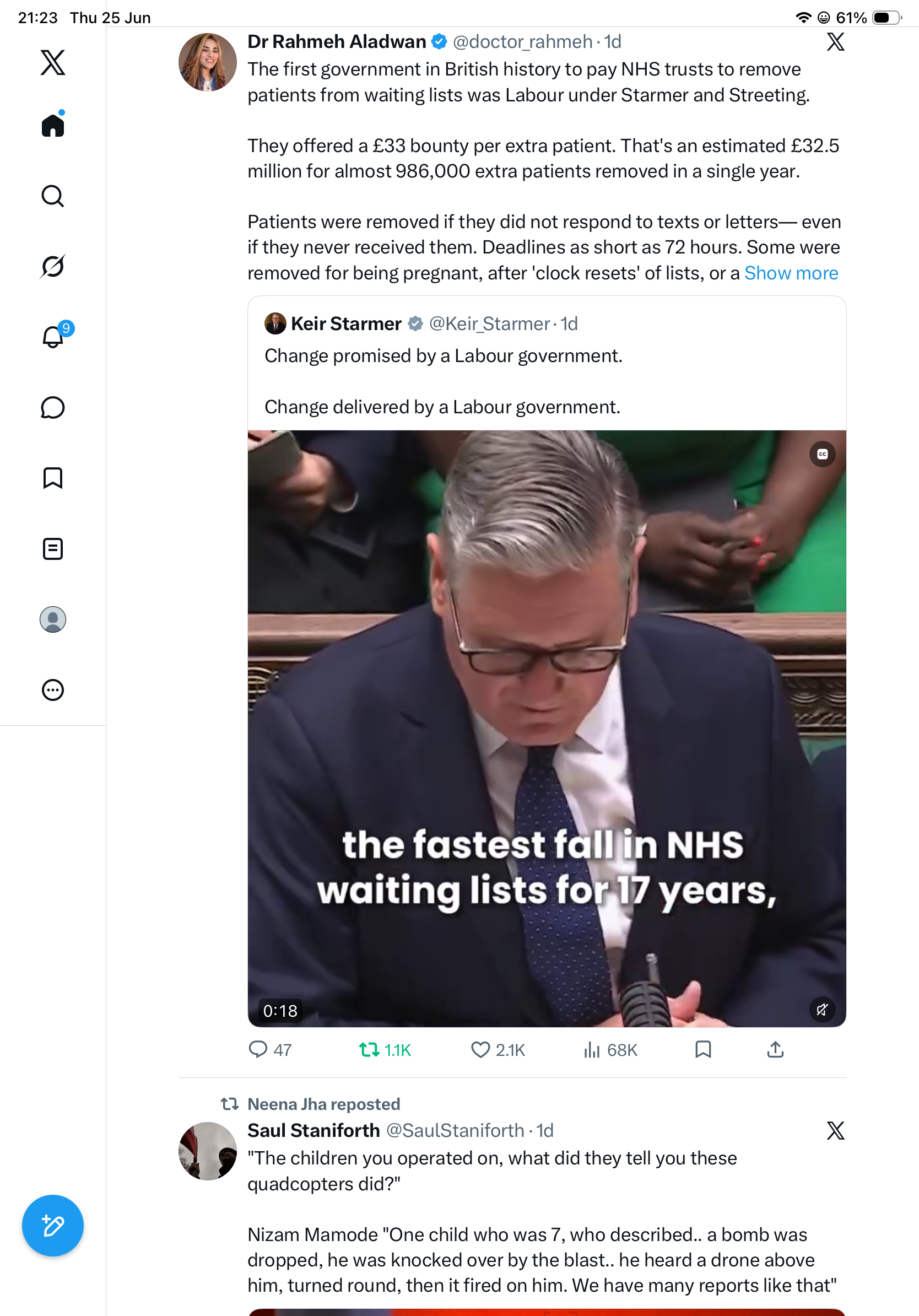Play the Keir Starmer video thumbnail

[x=547, y=729]
